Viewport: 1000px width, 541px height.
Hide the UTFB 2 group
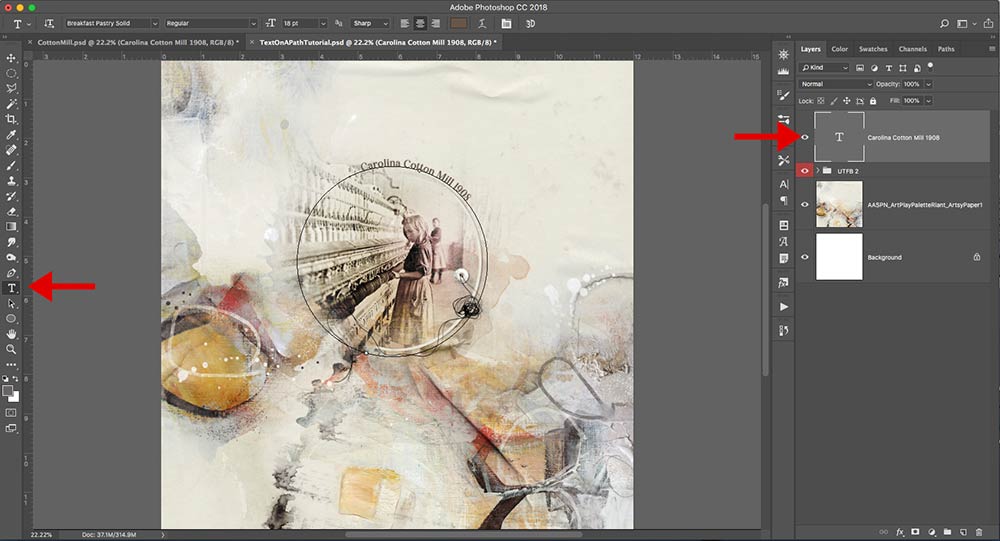click(x=804, y=171)
